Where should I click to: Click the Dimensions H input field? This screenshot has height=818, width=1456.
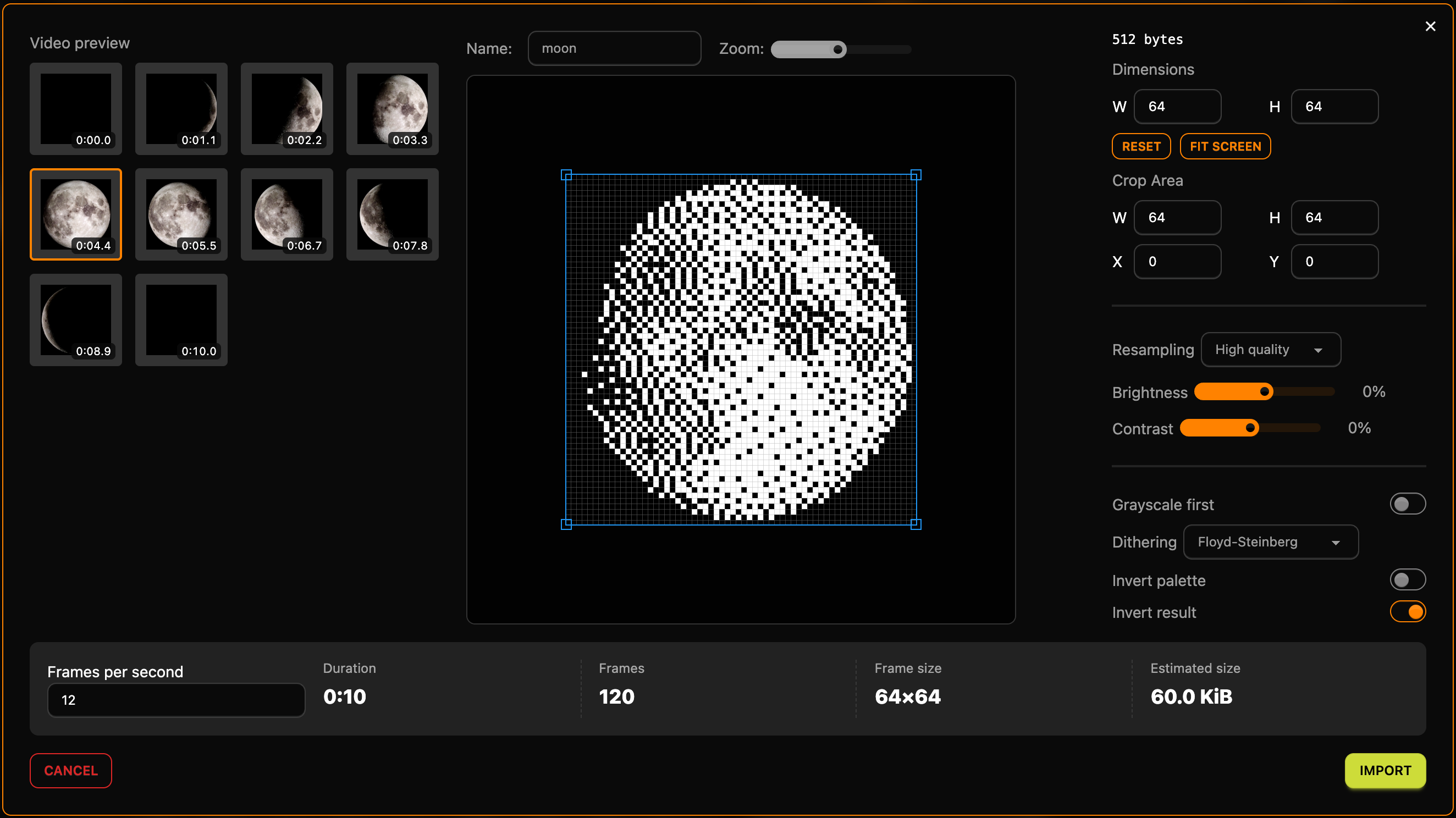click(1334, 107)
